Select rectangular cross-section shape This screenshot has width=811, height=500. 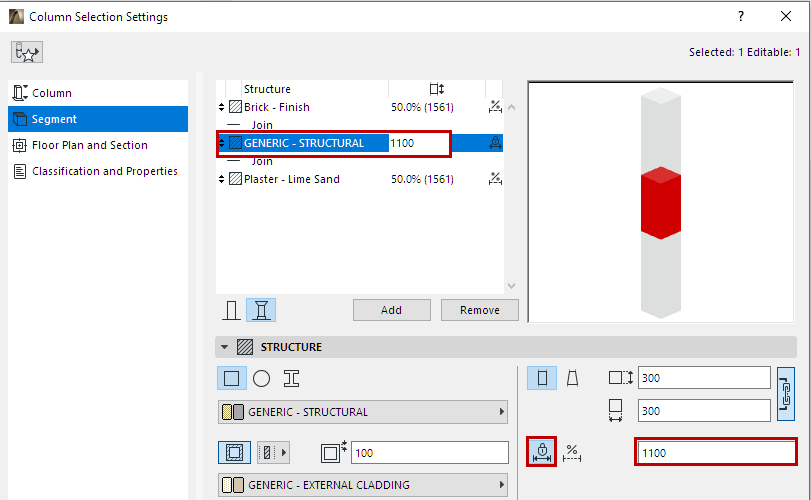[x=231, y=378]
